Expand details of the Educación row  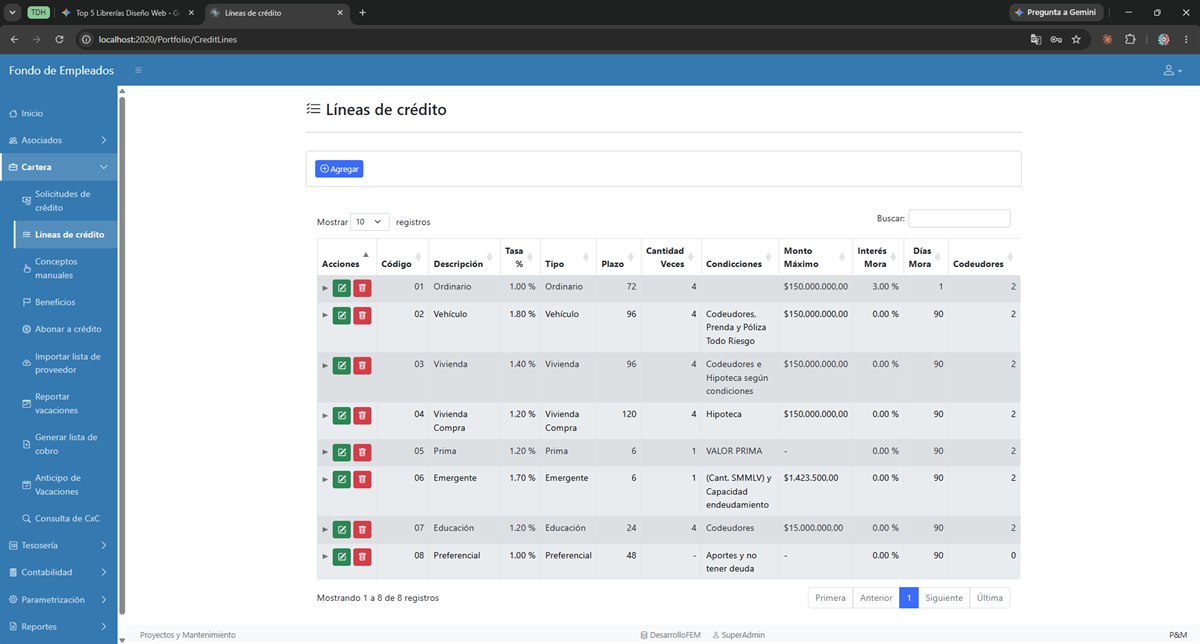tap(324, 529)
